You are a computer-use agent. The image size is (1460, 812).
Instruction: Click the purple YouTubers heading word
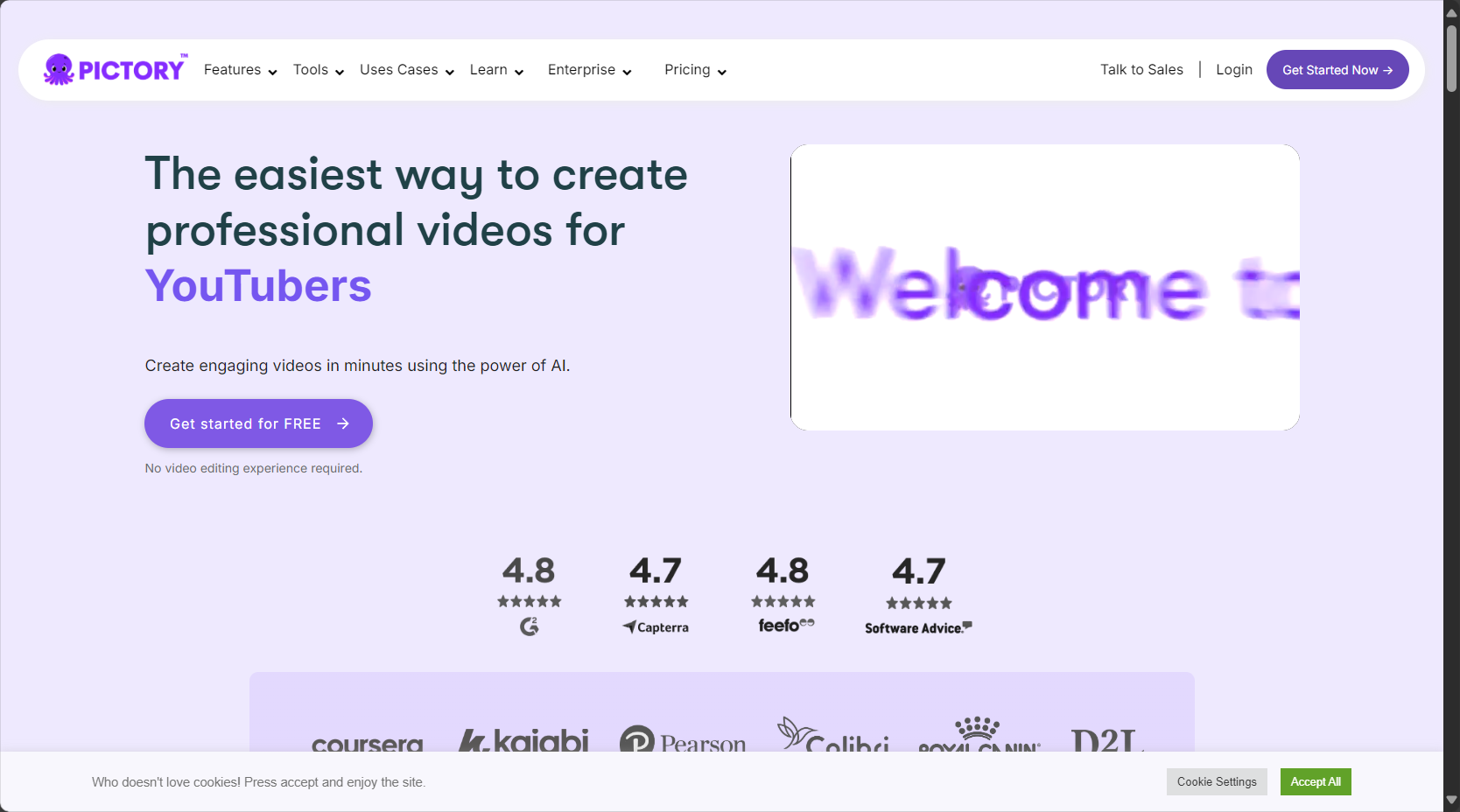pyautogui.click(x=258, y=286)
